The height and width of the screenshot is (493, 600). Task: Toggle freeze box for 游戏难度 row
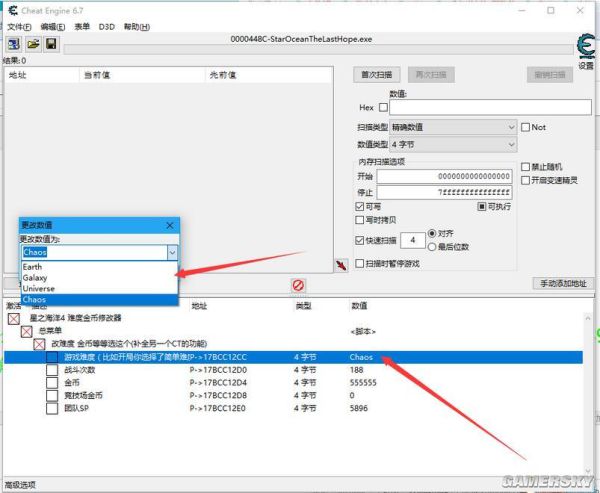pyautogui.click(x=52, y=357)
